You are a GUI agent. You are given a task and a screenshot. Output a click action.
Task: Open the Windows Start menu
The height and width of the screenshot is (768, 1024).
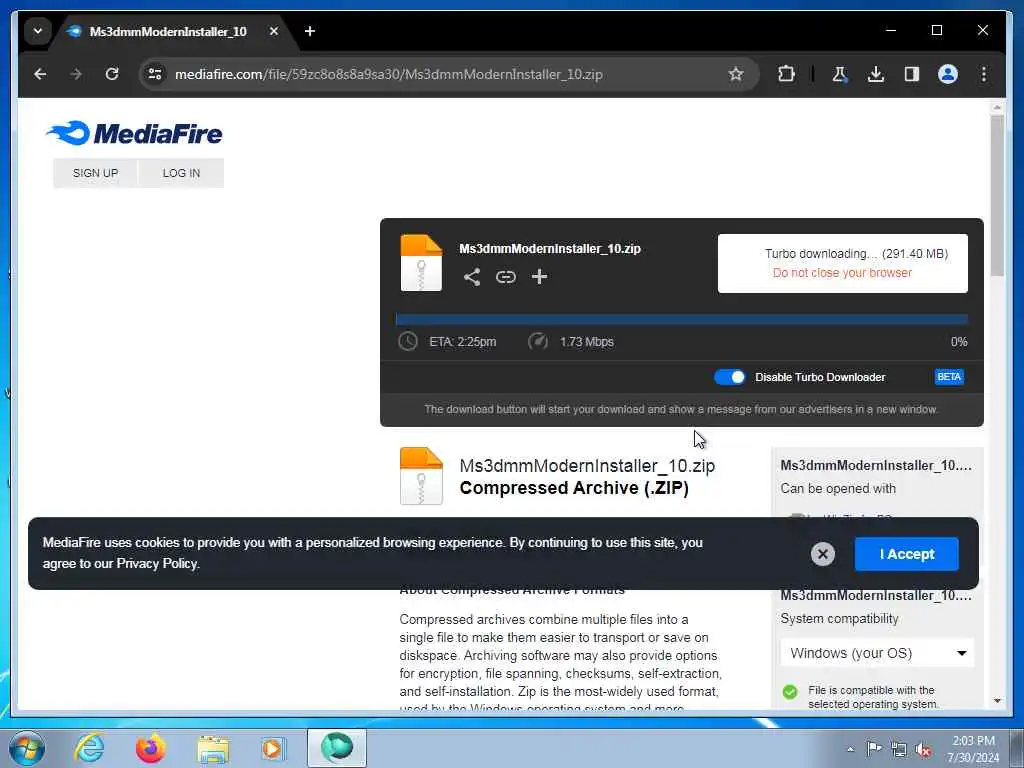[27, 748]
